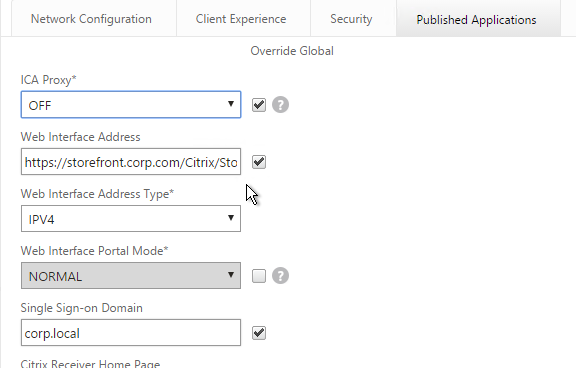Uncheck ICA Proxy Override Global checkbox
Screen dimensions: 576x368
click(259, 105)
